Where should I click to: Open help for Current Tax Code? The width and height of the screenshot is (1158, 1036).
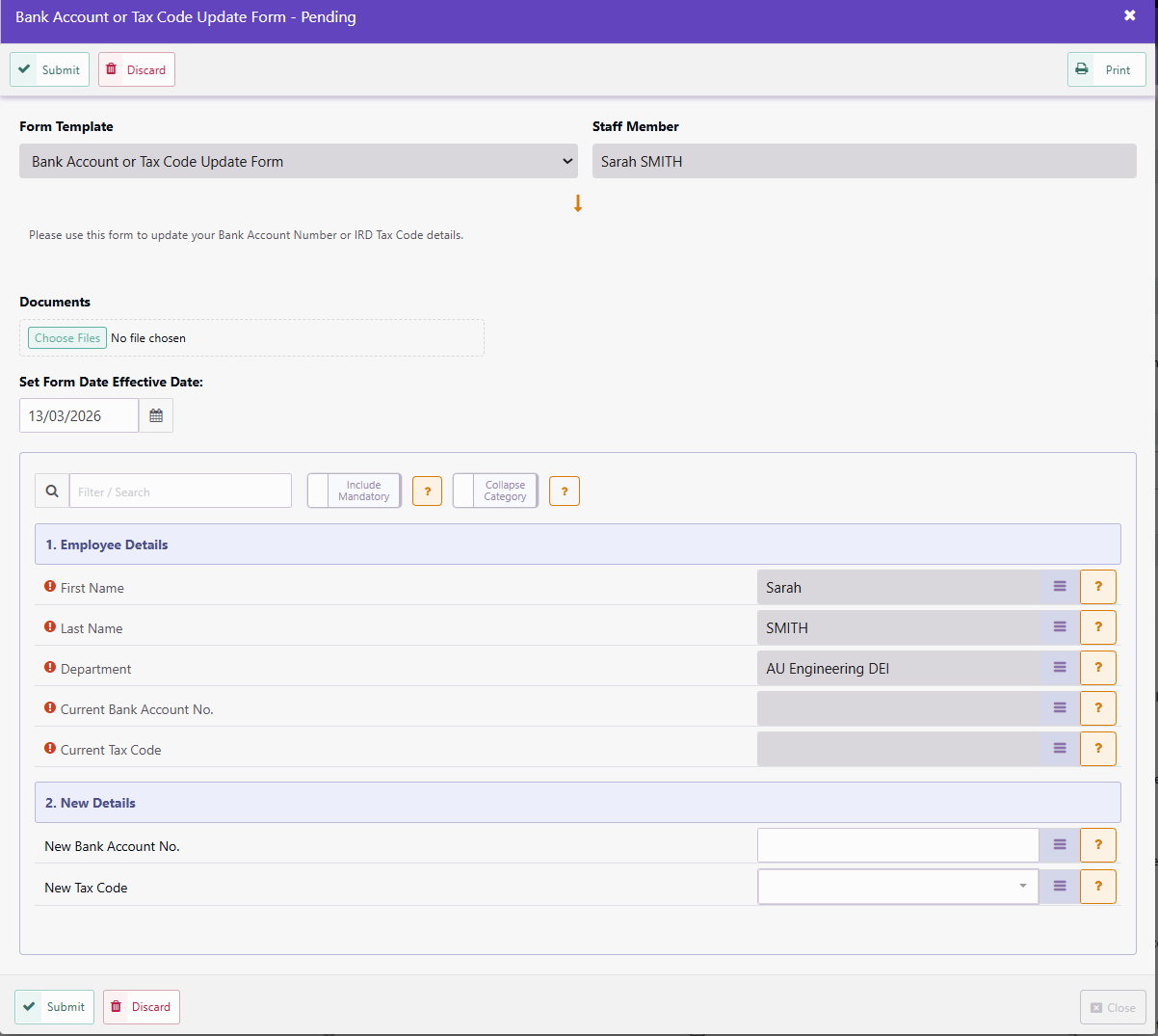[x=1098, y=749]
